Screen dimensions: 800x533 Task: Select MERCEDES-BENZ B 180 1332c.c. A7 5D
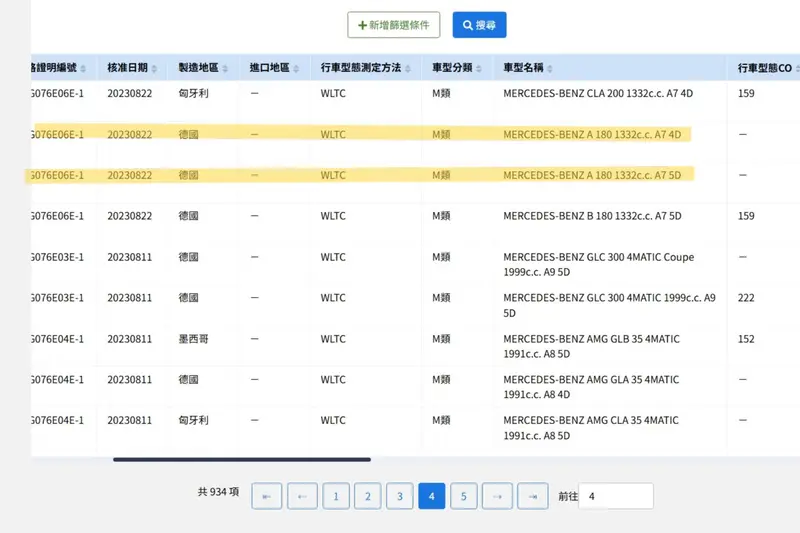pyautogui.click(x=592, y=216)
